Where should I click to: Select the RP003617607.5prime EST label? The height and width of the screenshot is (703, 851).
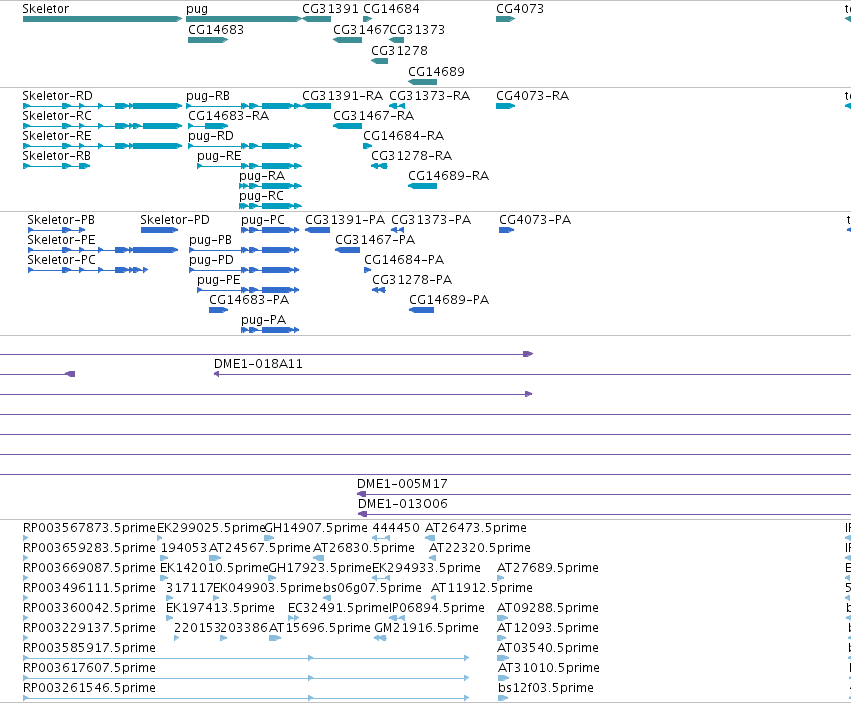pos(89,668)
